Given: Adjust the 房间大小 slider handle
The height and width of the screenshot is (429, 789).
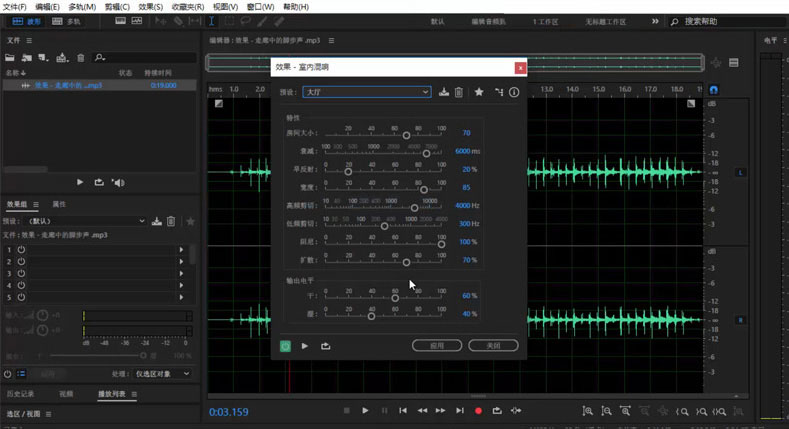Looking at the screenshot, I should pos(407,135).
